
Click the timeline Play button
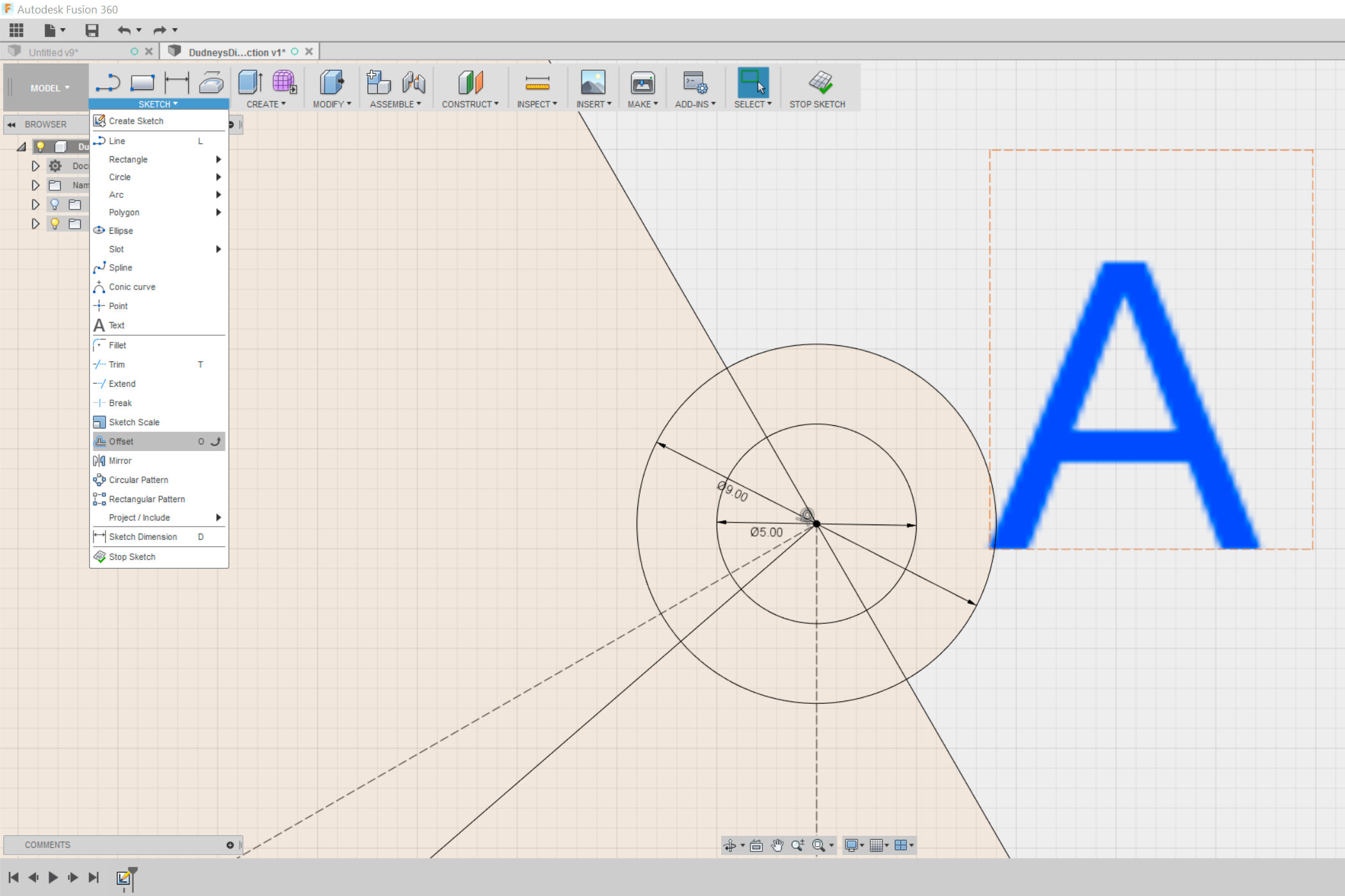[53, 877]
